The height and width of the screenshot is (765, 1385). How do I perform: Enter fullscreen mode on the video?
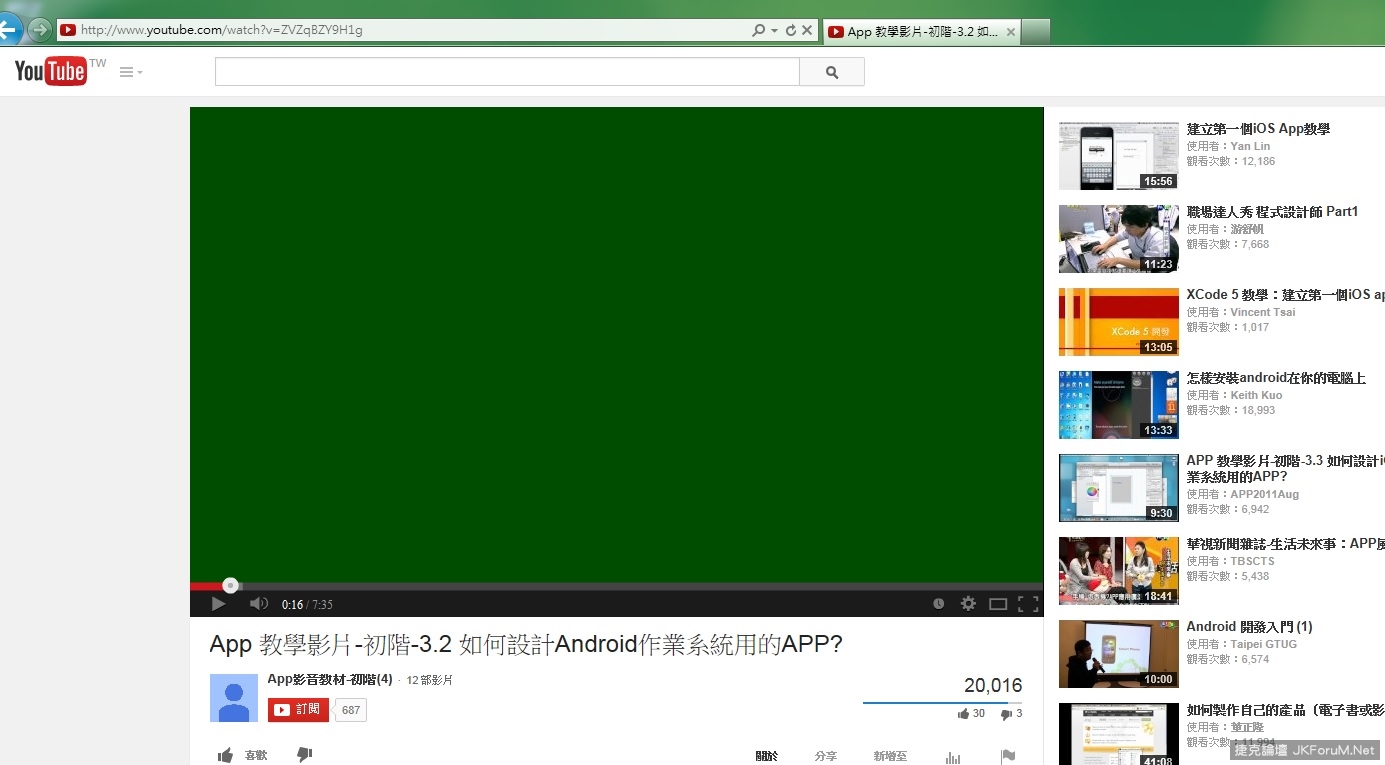click(1027, 604)
